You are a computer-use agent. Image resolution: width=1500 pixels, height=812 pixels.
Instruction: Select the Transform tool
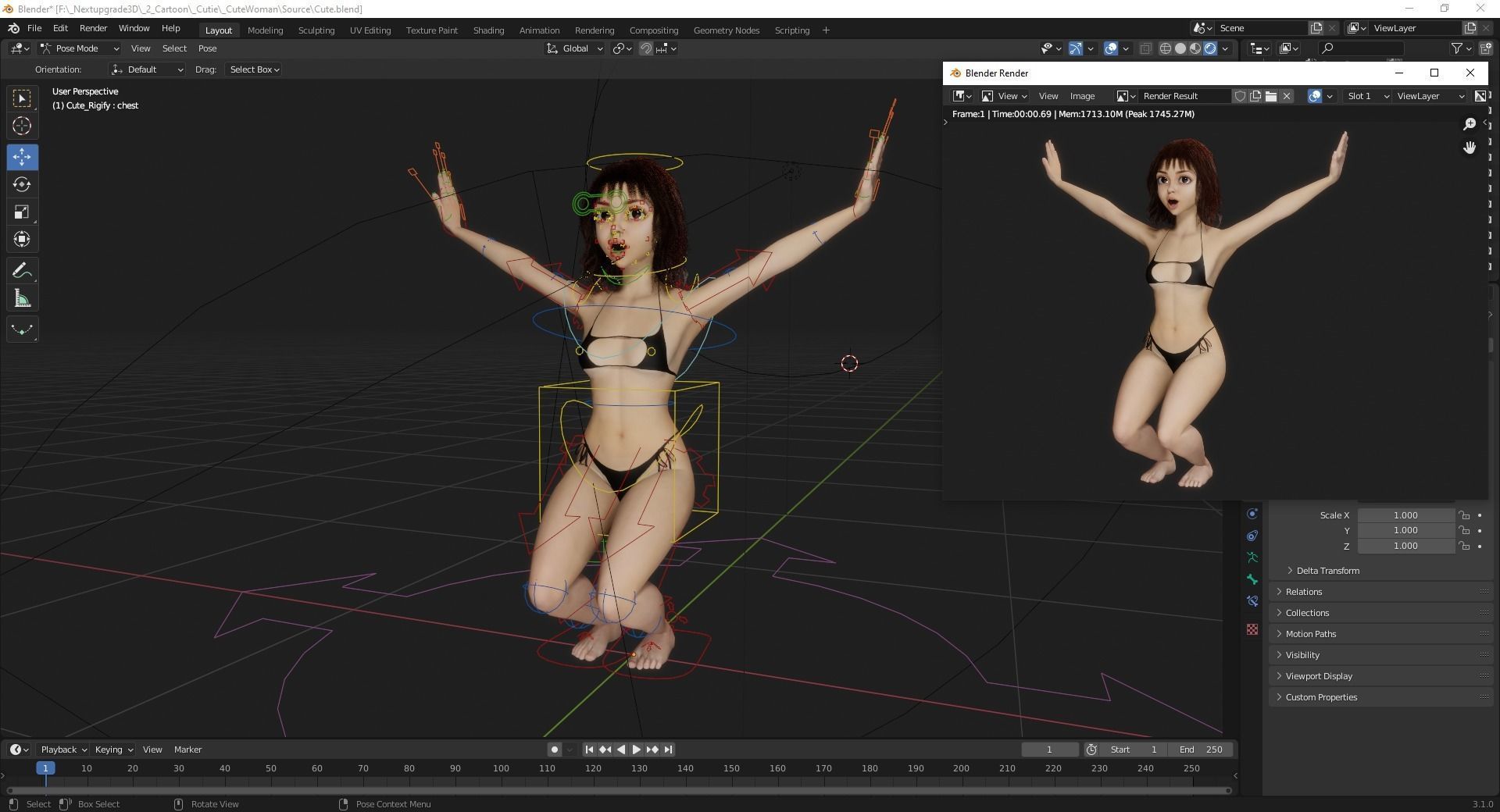click(x=22, y=240)
